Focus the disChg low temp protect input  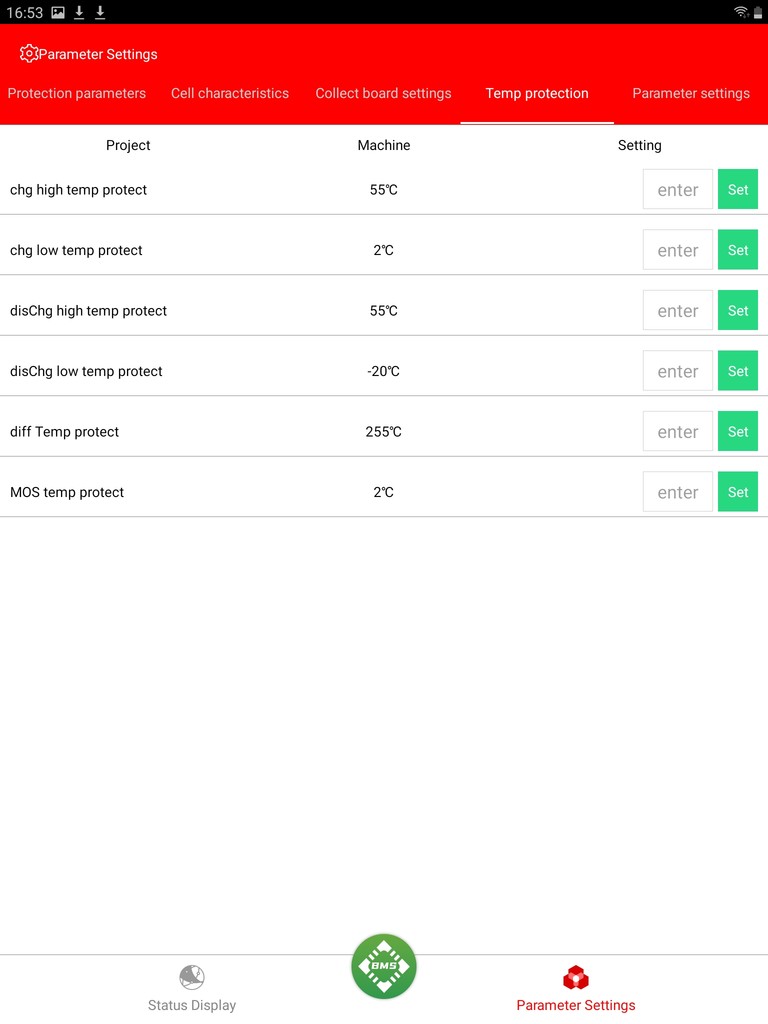point(678,371)
